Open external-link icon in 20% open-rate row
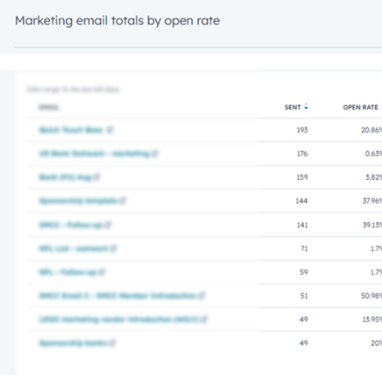Viewport: 382px width, 382px height. point(112,343)
